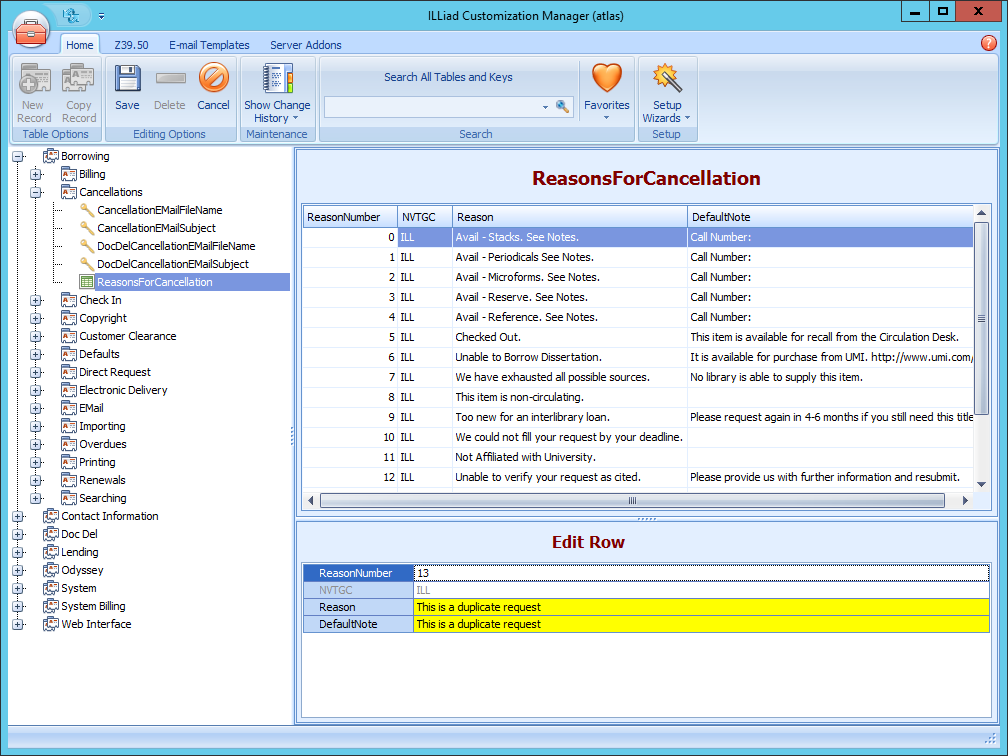Select row "Unable to Borrow Dissertation."
Image resolution: width=1008 pixels, height=756 pixels.
pos(638,357)
